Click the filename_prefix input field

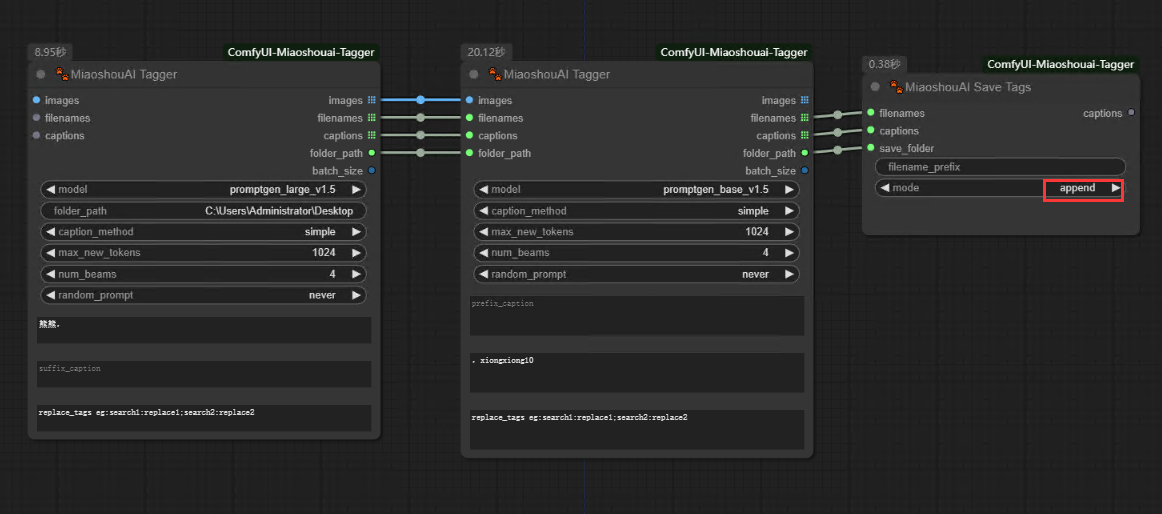(x=999, y=167)
